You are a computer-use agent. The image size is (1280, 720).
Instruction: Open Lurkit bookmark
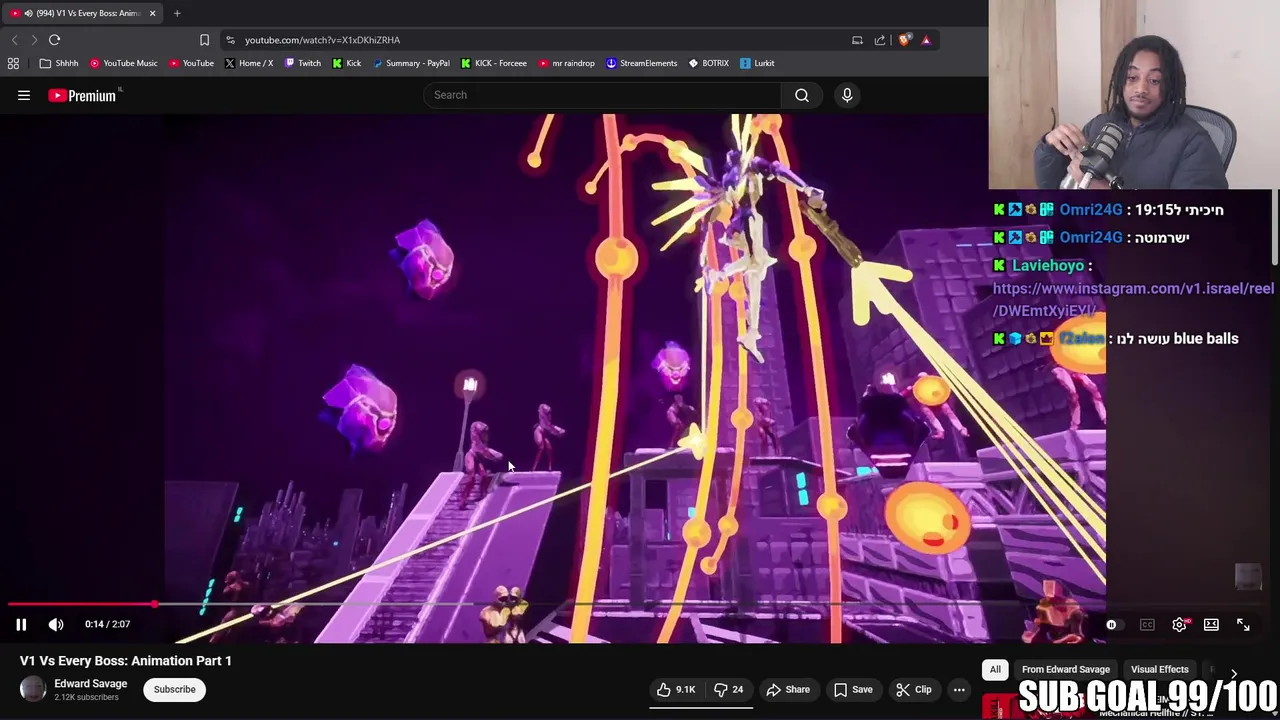point(757,63)
